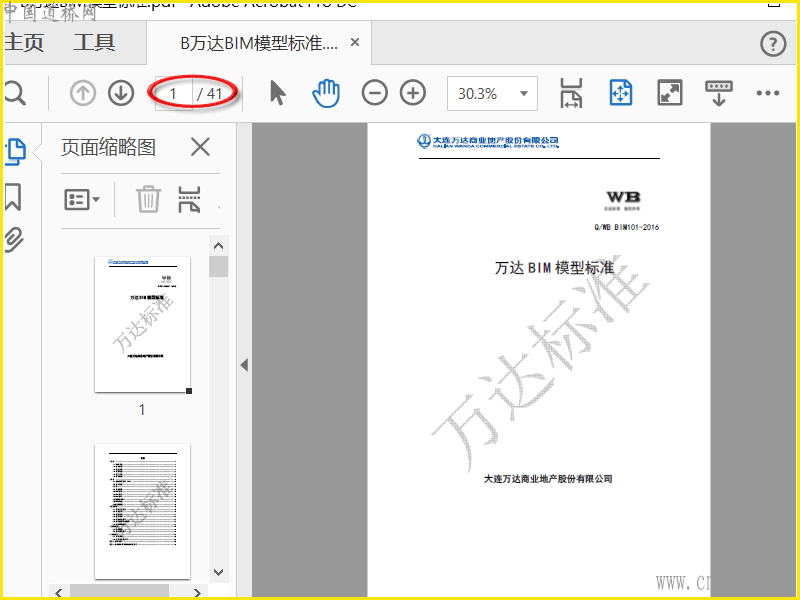Image resolution: width=800 pixels, height=600 pixels.
Task: Open the bookmarks panel icon
Action: pos(13,197)
